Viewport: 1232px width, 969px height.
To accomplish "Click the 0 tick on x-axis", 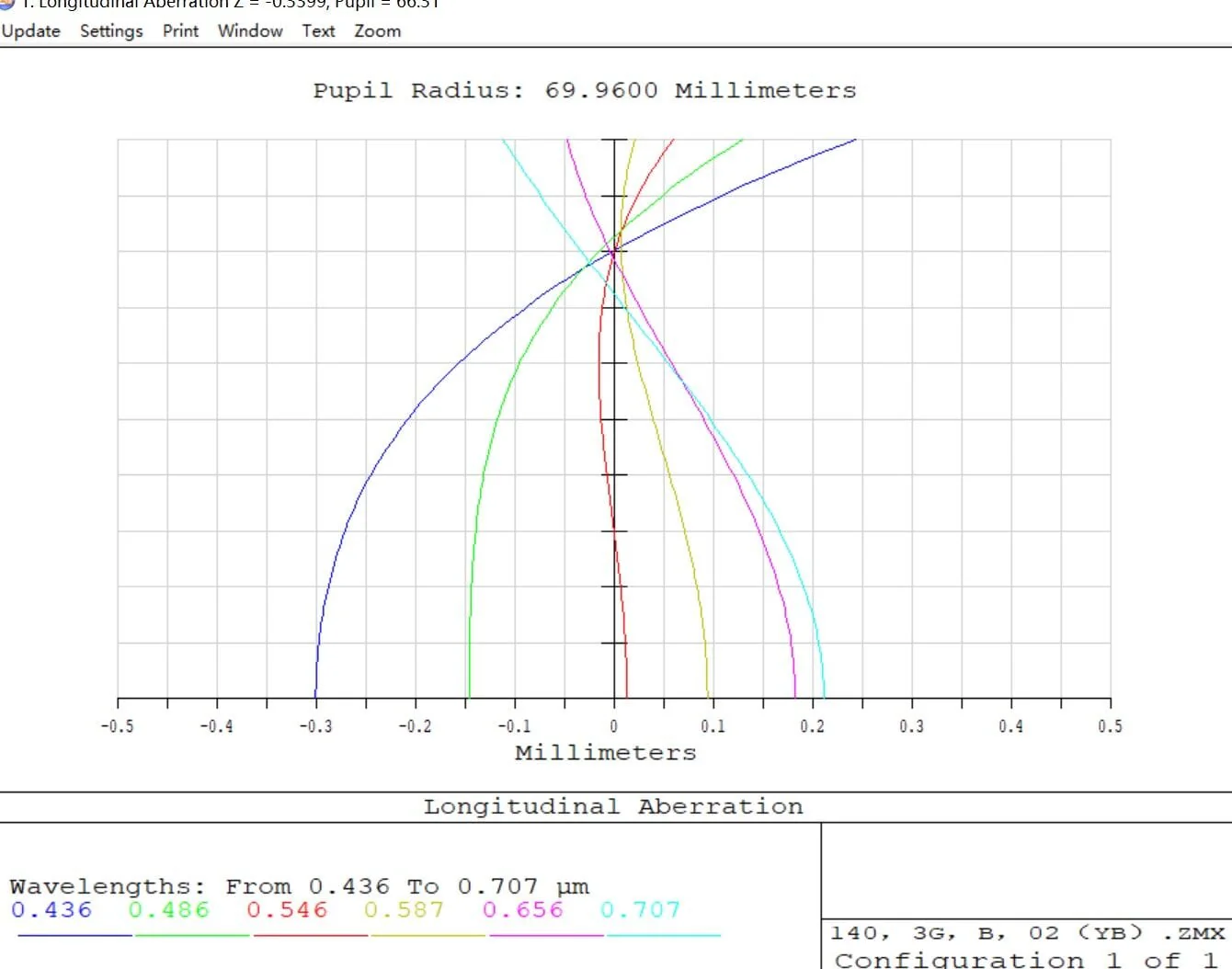I will 614,726.
